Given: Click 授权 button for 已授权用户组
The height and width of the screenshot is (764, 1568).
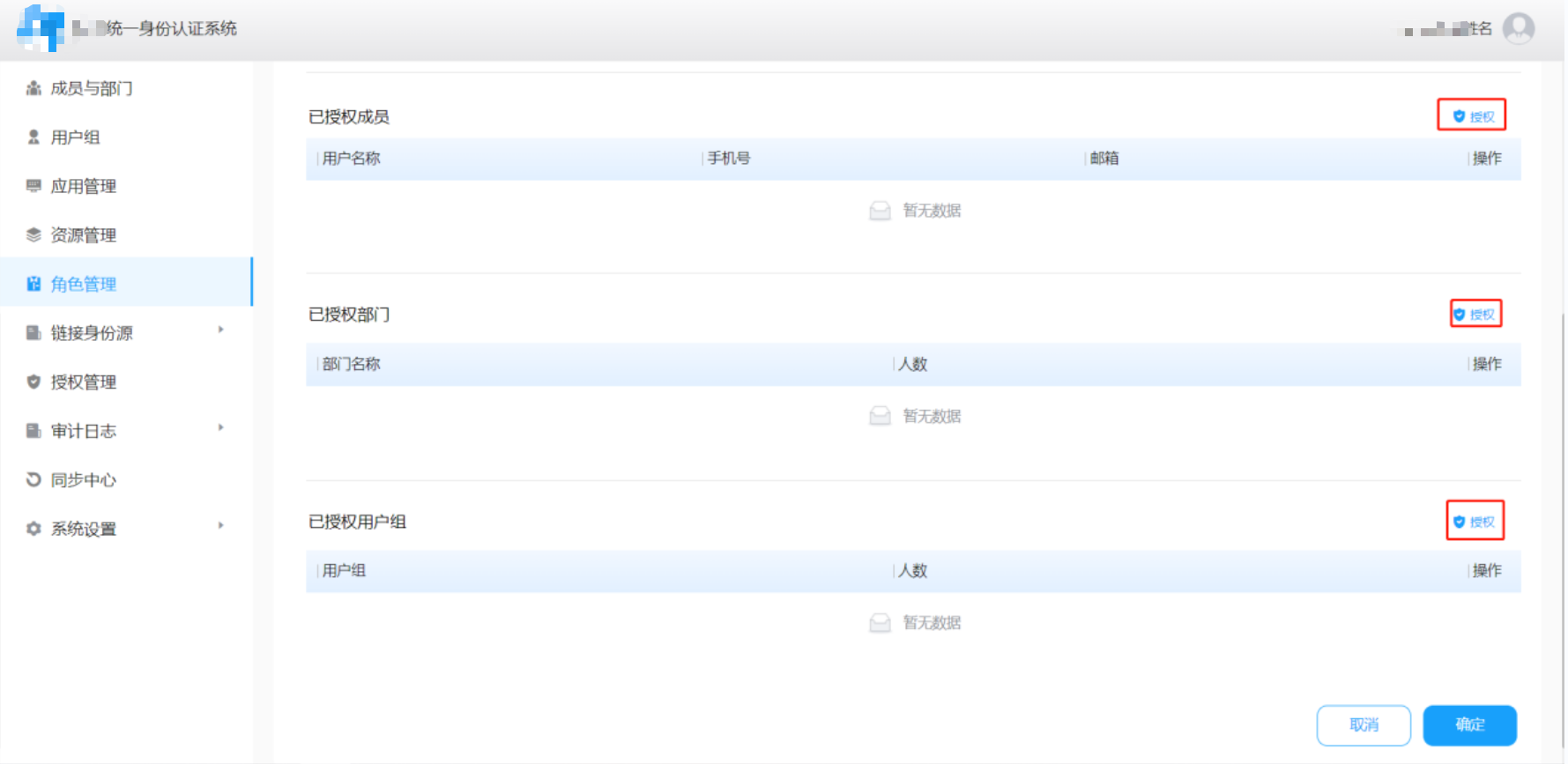Looking at the screenshot, I should coord(1473,522).
